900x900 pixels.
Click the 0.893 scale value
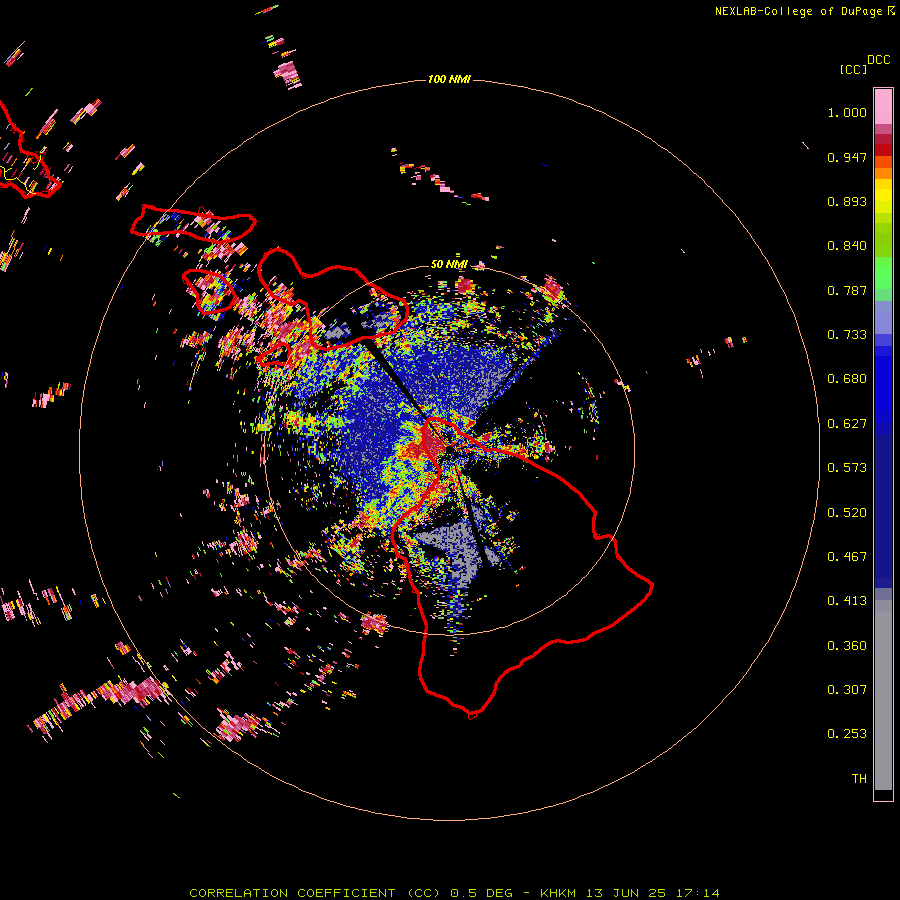coord(847,201)
